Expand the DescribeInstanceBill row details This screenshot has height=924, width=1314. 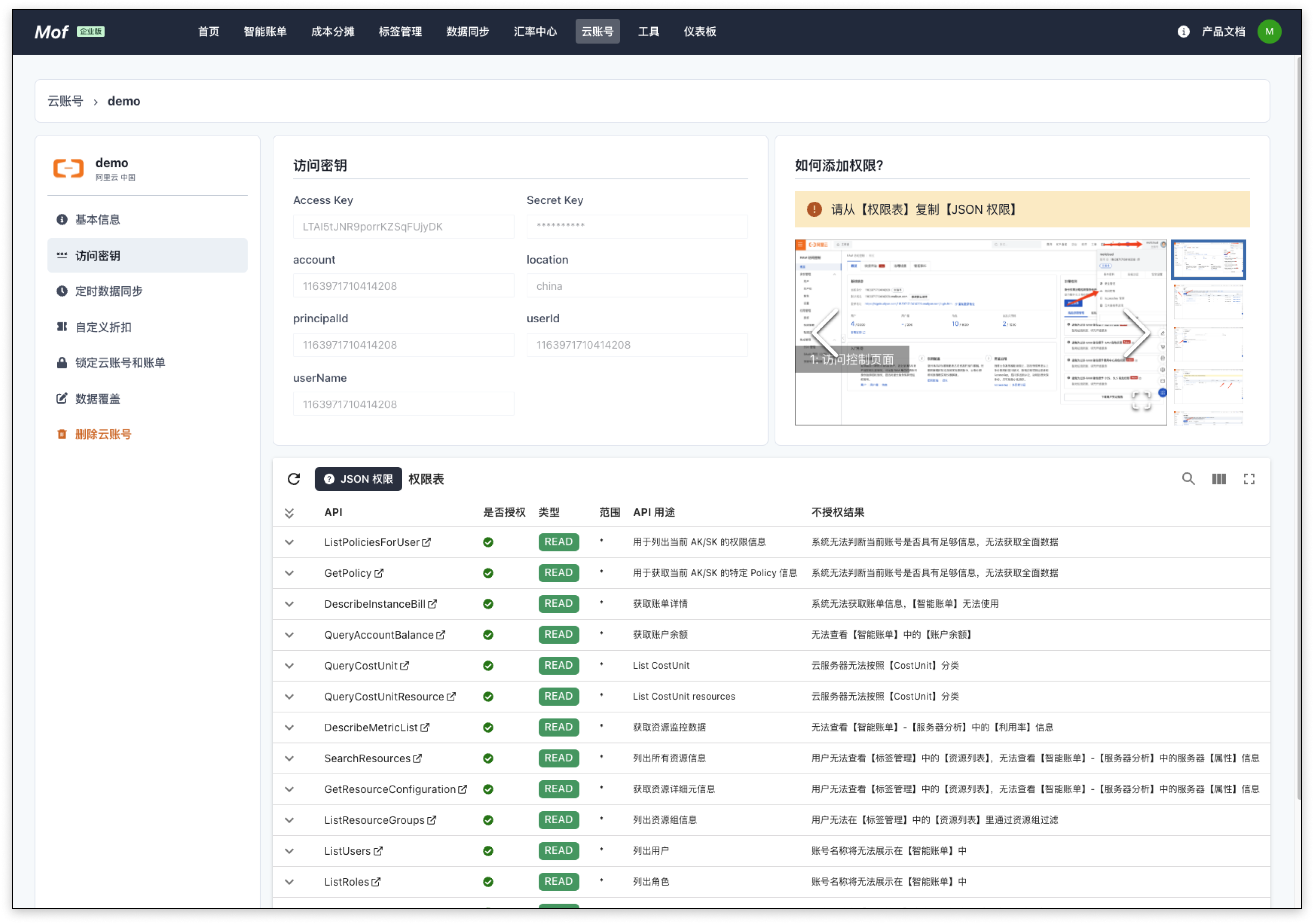pos(290,604)
